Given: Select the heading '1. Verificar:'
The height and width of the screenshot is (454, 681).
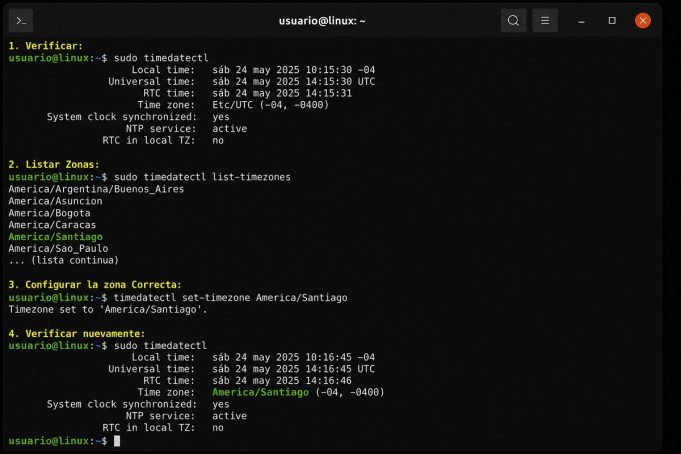Looking at the screenshot, I should 46,46.
